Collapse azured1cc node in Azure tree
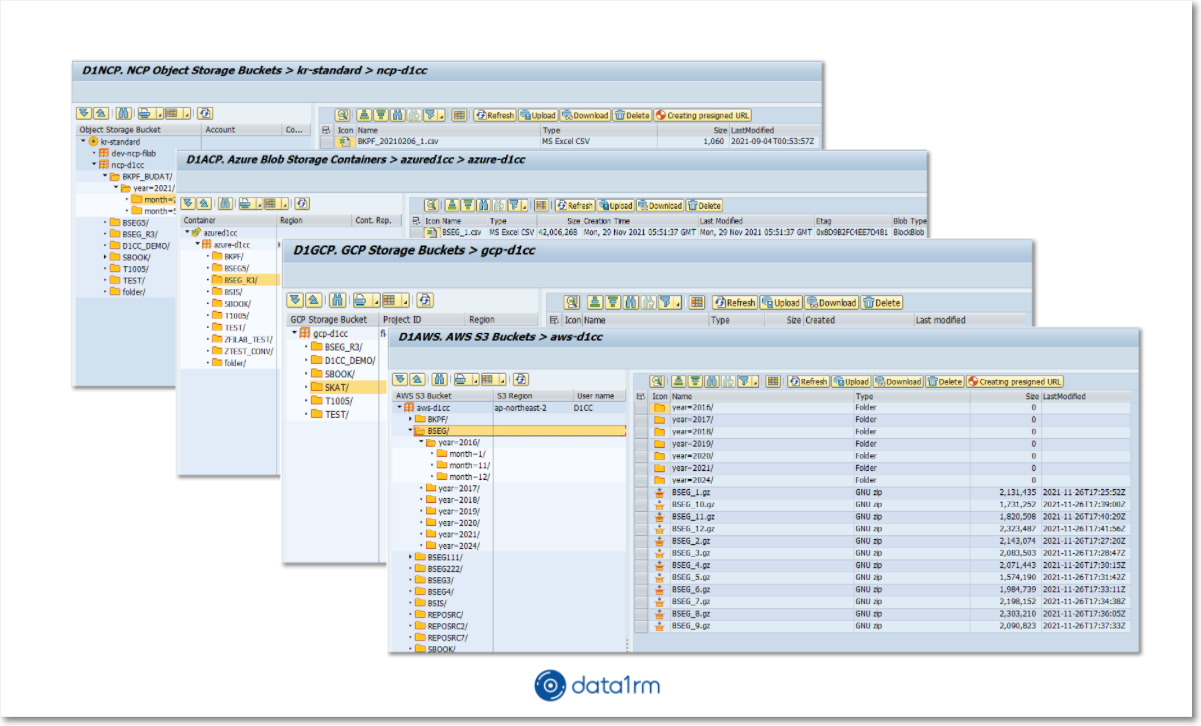The height and width of the screenshot is (726, 1201). point(186,232)
